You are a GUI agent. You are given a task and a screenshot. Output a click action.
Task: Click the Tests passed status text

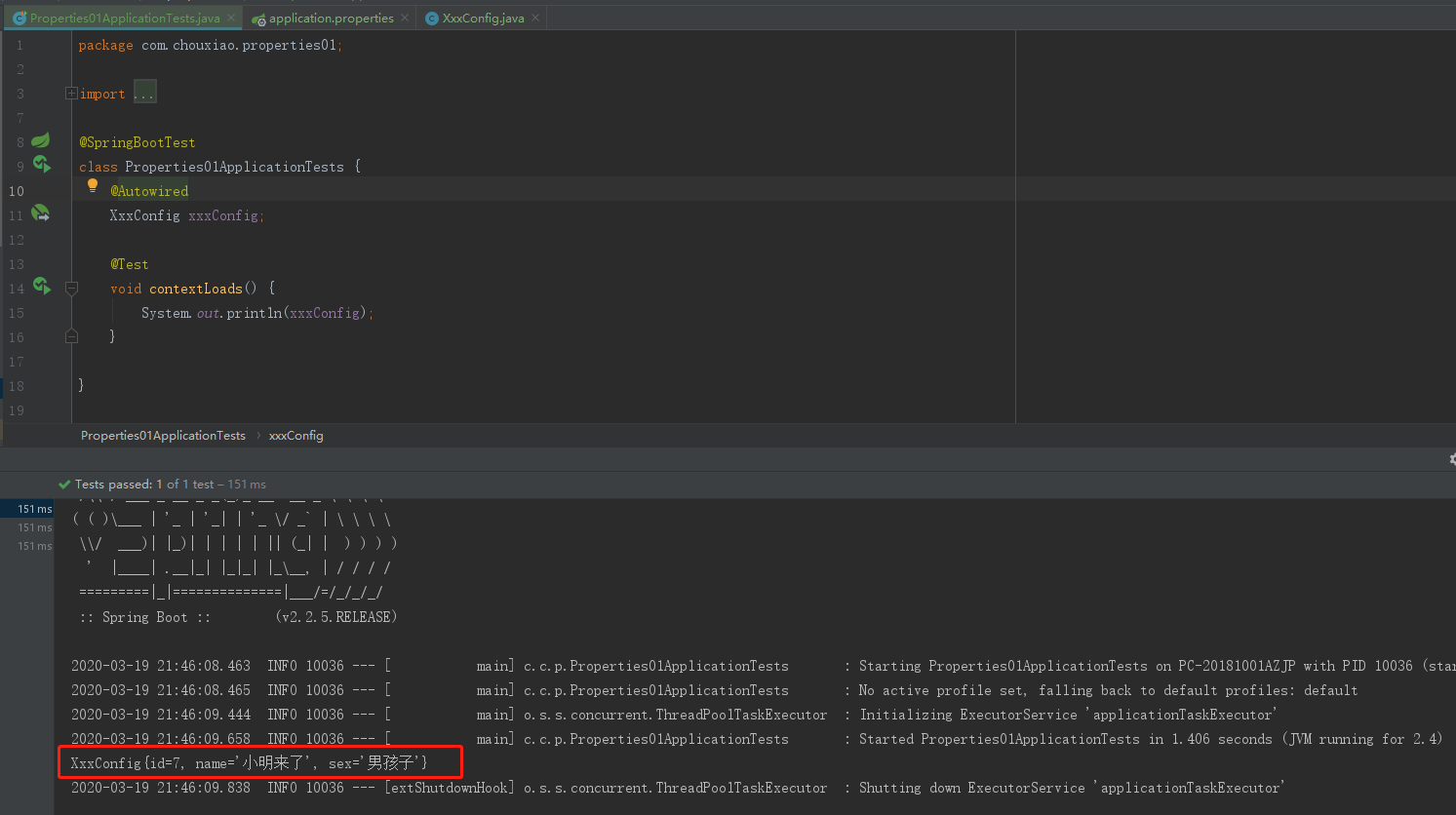coord(170,485)
